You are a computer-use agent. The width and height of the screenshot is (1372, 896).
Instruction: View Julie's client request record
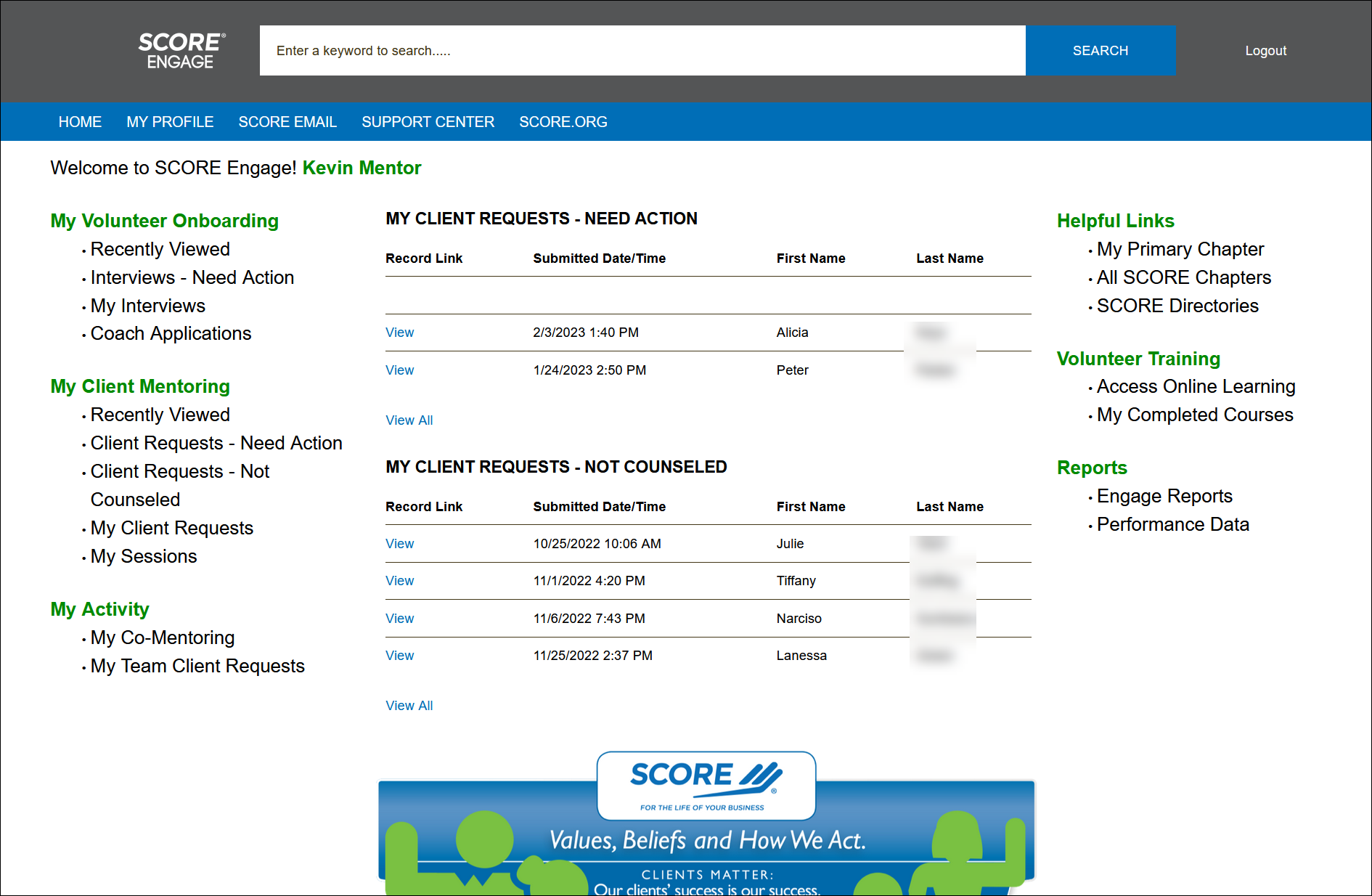pyautogui.click(x=399, y=544)
